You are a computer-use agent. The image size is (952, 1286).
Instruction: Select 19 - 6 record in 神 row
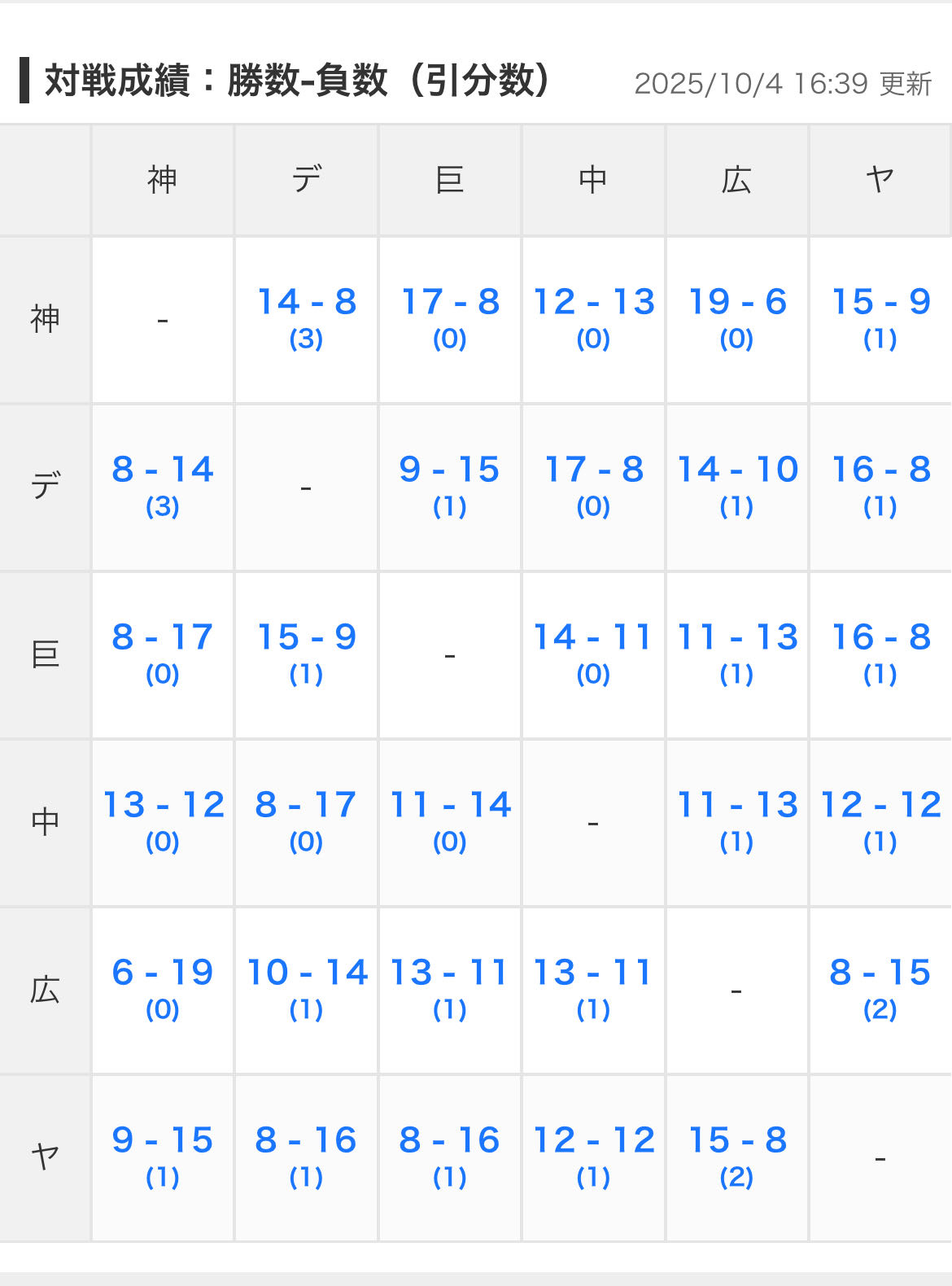[x=737, y=303]
